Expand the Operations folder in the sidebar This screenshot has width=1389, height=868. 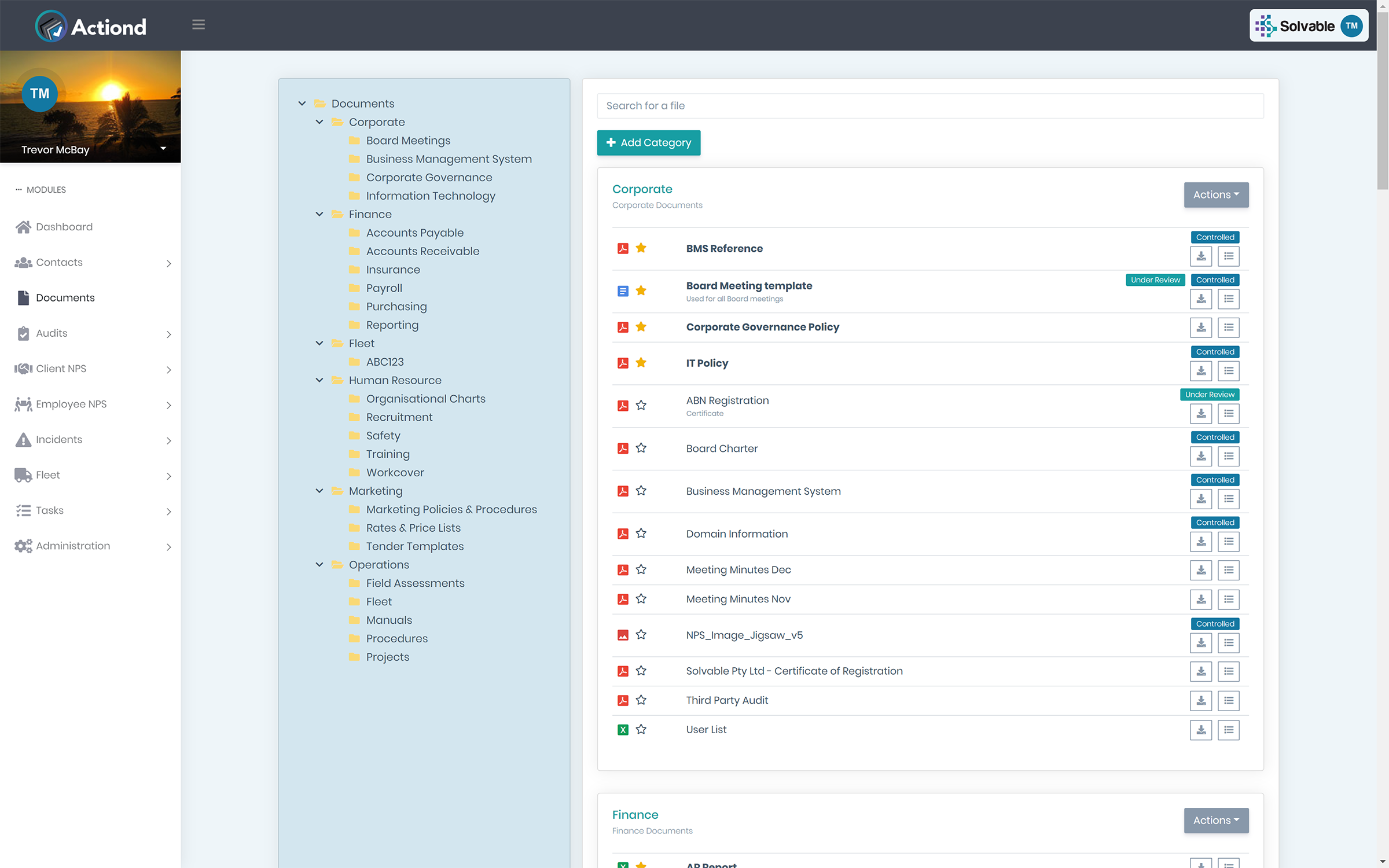pos(319,564)
